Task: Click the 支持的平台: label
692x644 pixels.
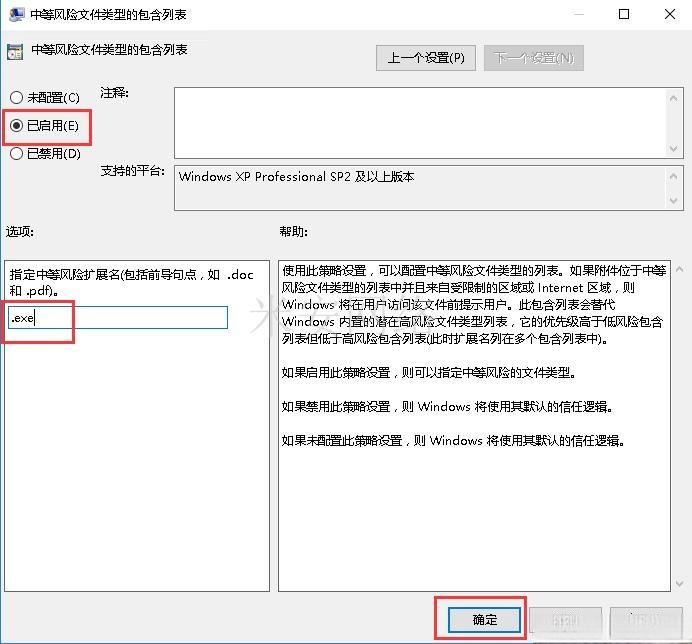Action: coord(132,171)
